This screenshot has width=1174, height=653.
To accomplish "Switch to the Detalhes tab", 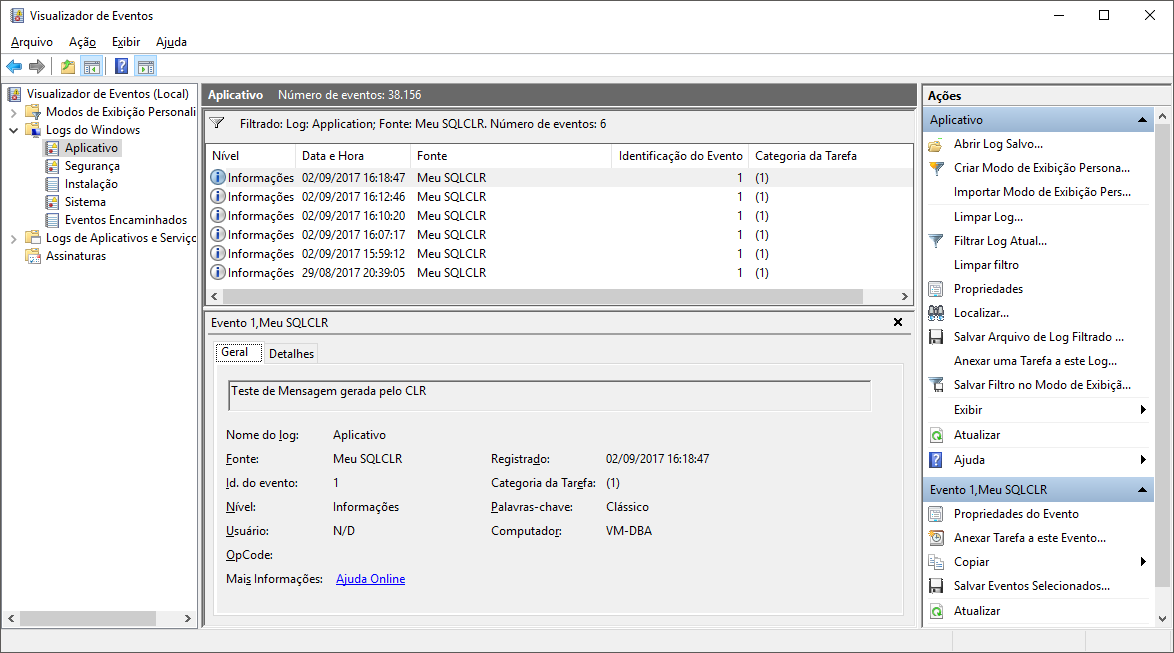I will [x=291, y=353].
